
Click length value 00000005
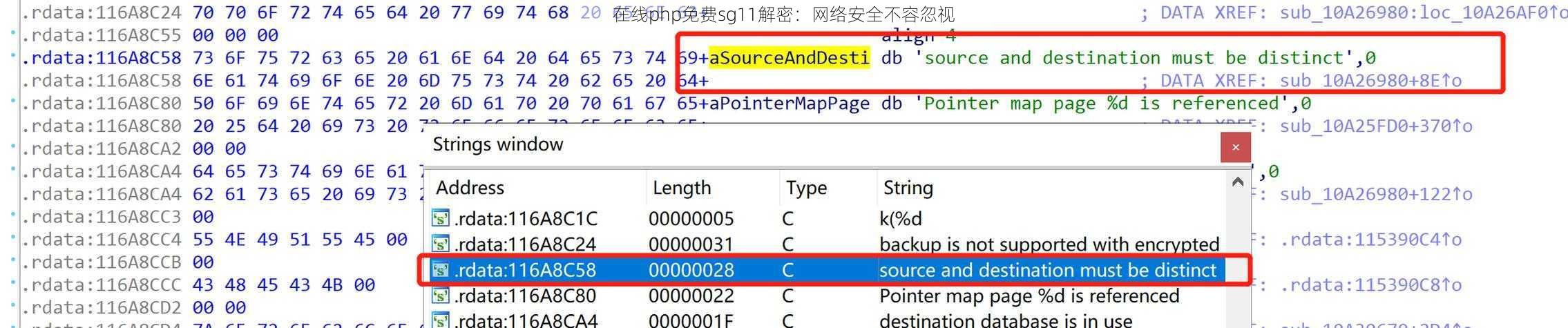(x=691, y=219)
